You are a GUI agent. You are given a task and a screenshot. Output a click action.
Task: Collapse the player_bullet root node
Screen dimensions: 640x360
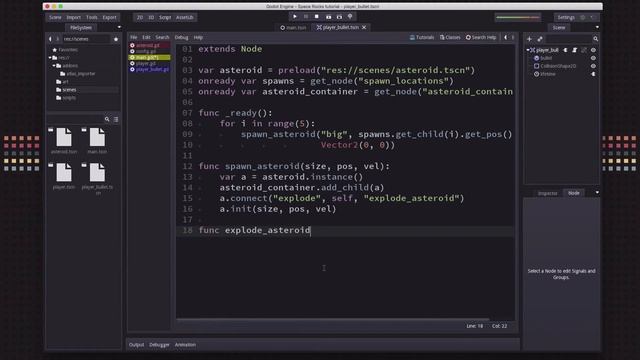point(527,50)
